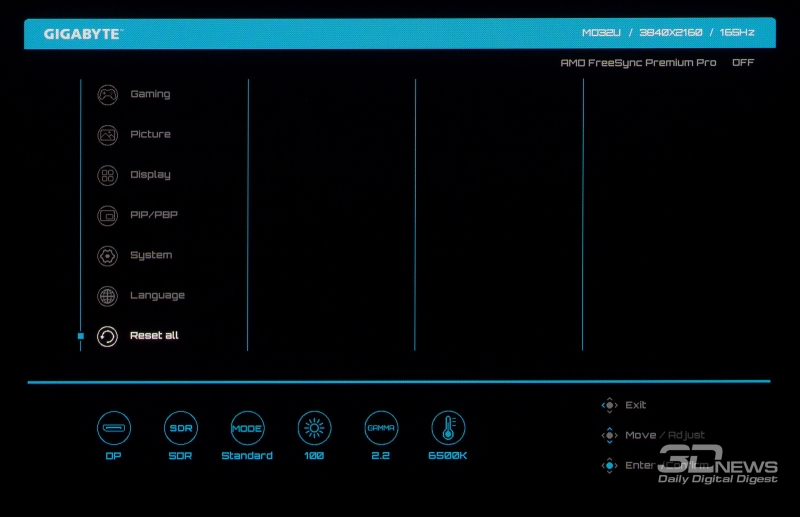Click the DP input port icon
The image size is (800, 517).
(113, 428)
